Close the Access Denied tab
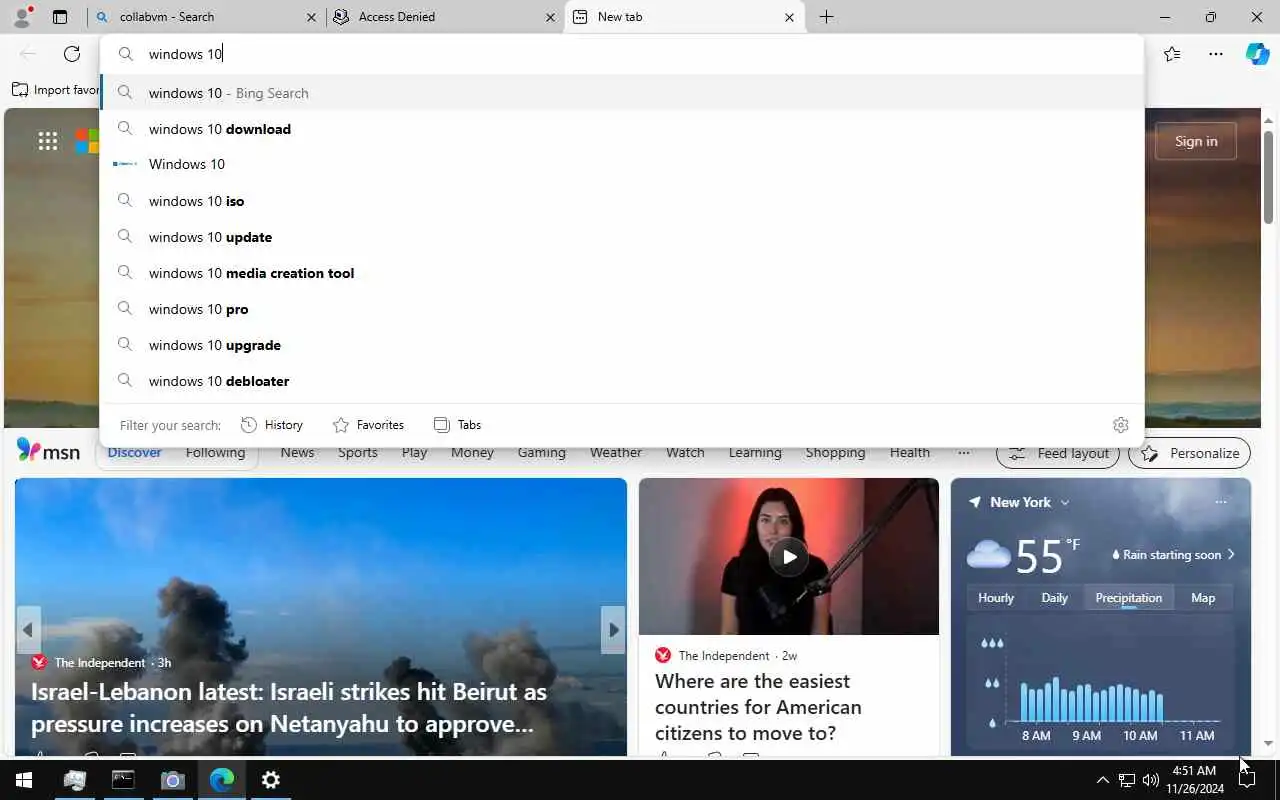This screenshot has height=800, width=1280. click(550, 17)
